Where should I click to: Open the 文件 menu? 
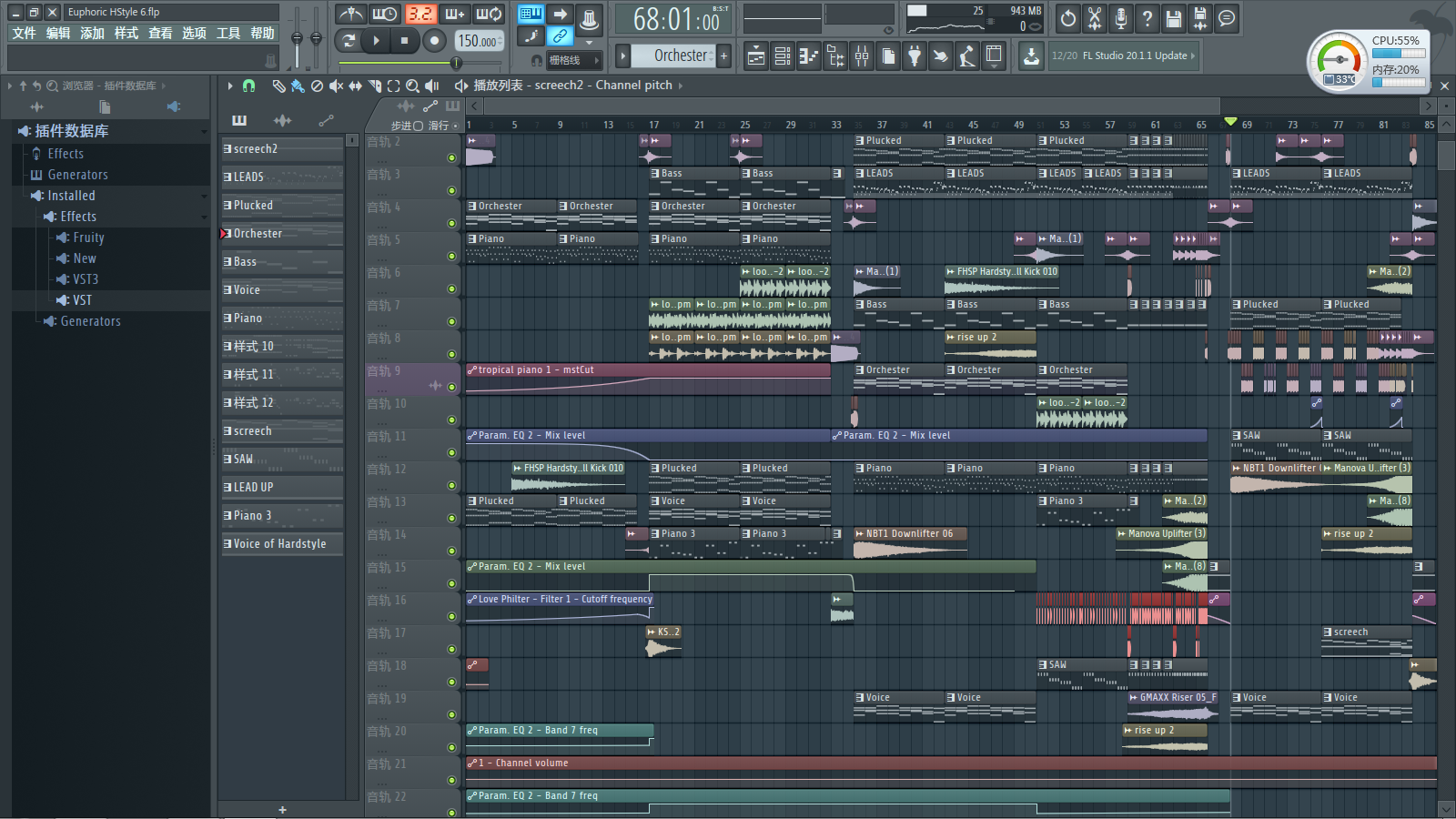pyautogui.click(x=24, y=34)
